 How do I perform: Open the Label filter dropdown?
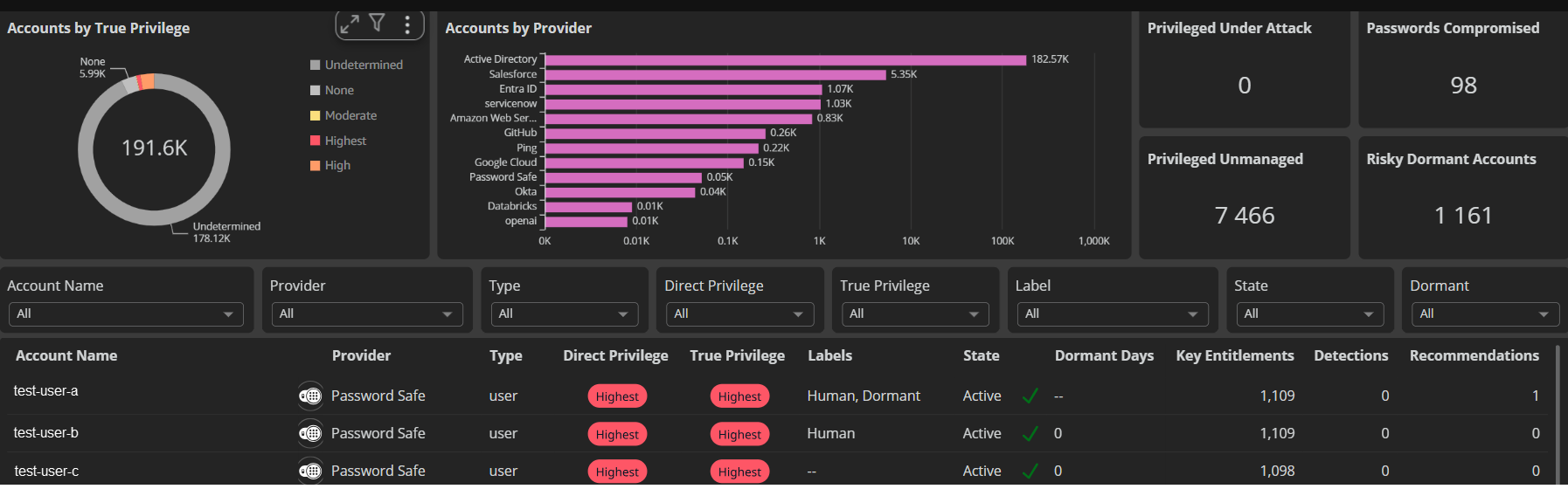click(x=1113, y=313)
